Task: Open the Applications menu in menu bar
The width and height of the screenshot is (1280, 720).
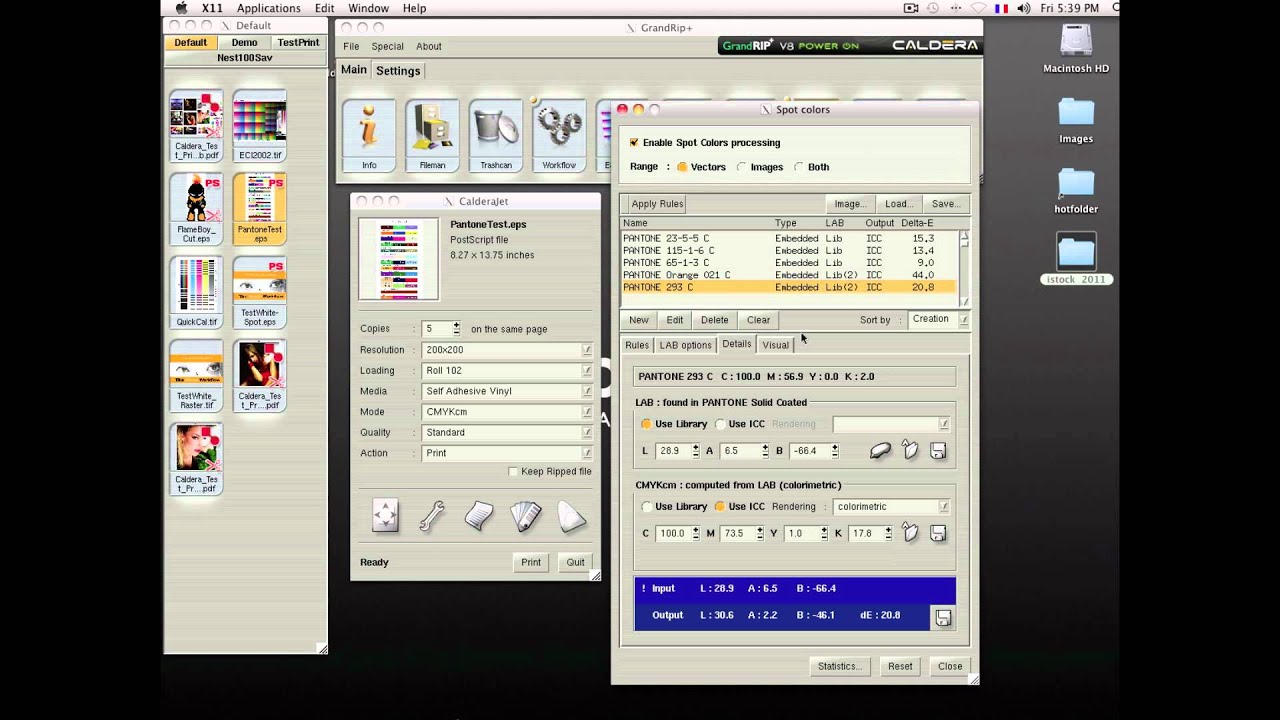Action: (268, 8)
